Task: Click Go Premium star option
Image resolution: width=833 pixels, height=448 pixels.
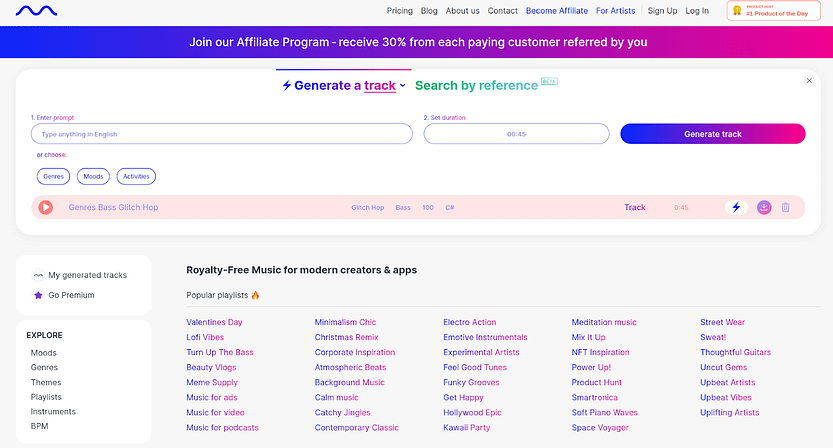Action: pyautogui.click(x=69, y=295)
